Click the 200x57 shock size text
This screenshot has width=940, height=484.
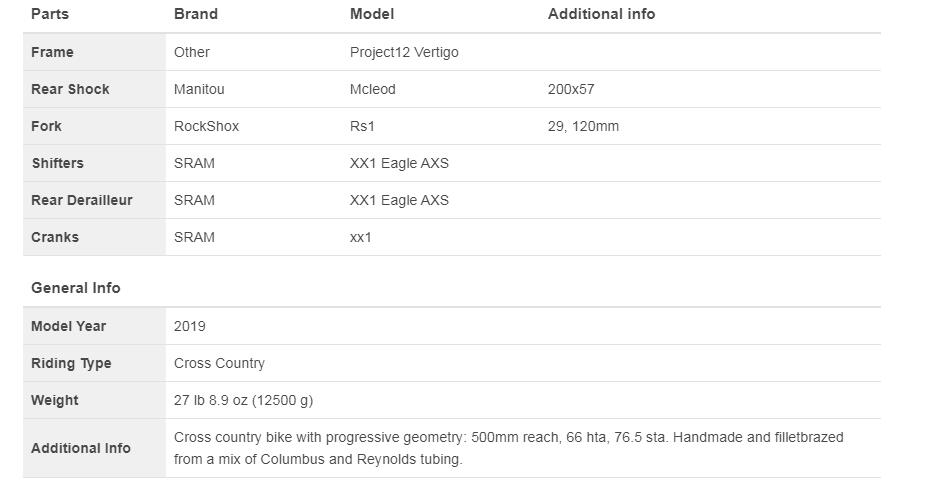coord(571,89)
